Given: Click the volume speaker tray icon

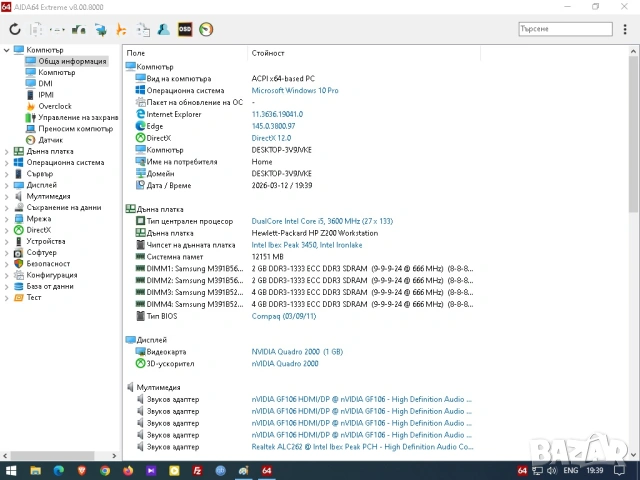Looking at the screenshot, I should pyautogui.click(x=552, y=471).
